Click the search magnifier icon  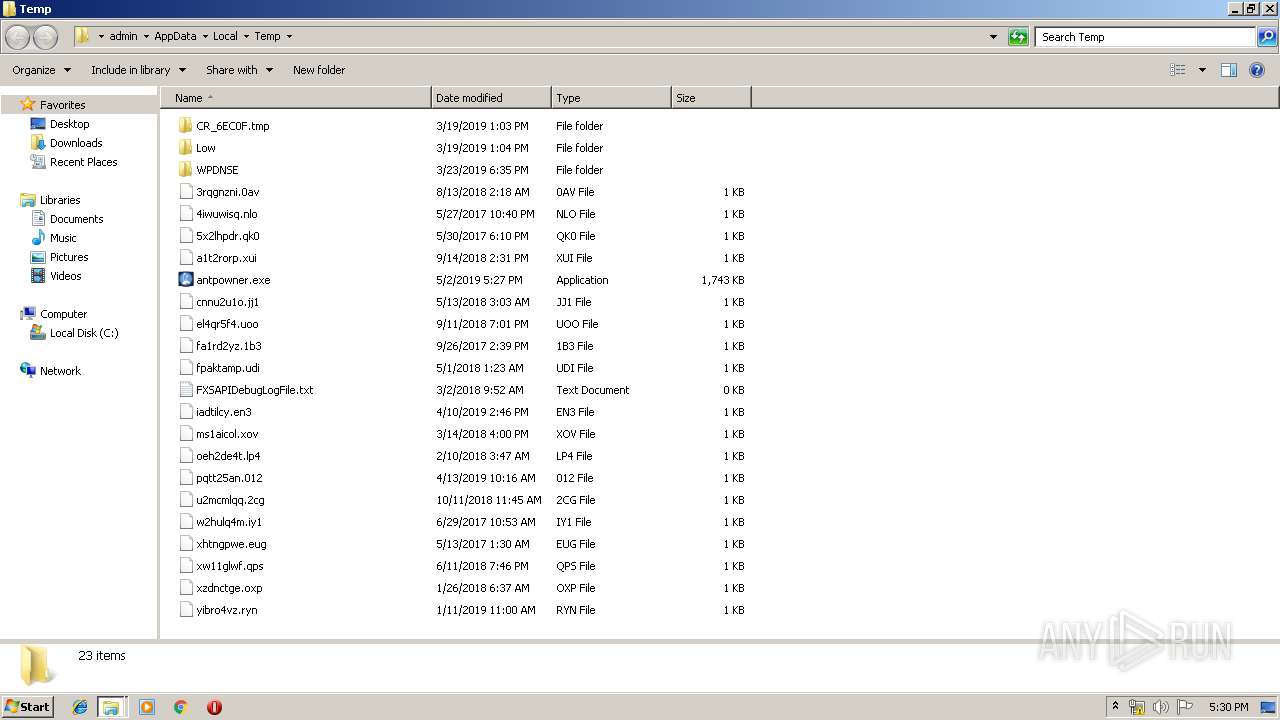coord(1267,37)
